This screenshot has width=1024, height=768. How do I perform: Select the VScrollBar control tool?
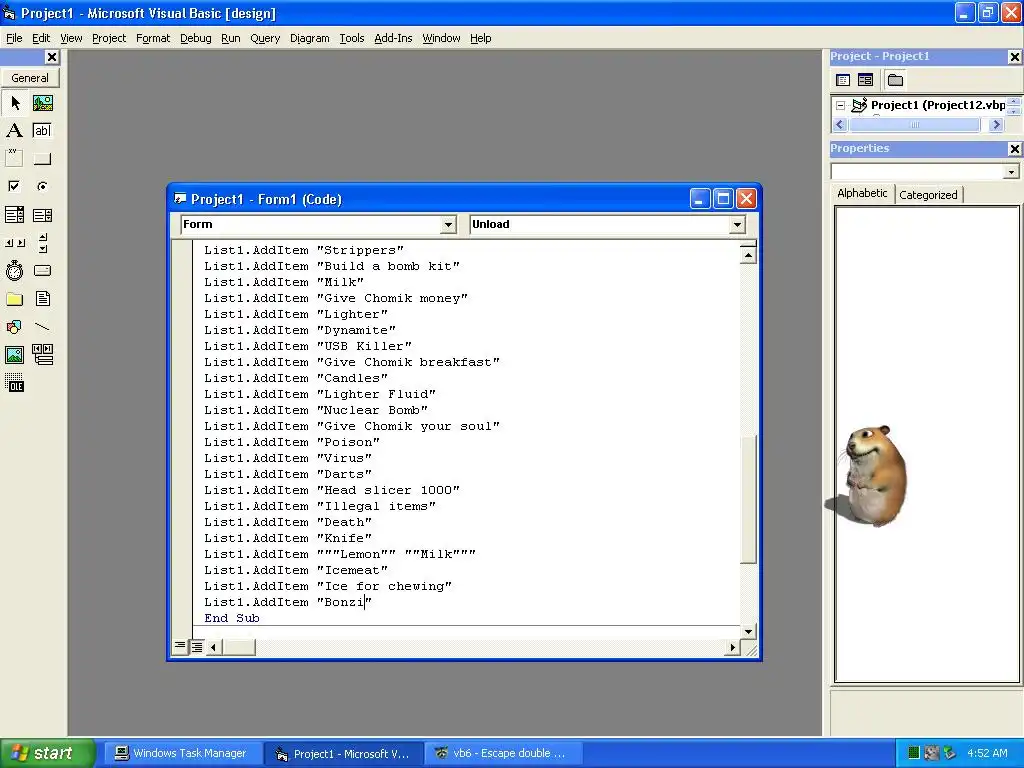(x=42, y=242)
